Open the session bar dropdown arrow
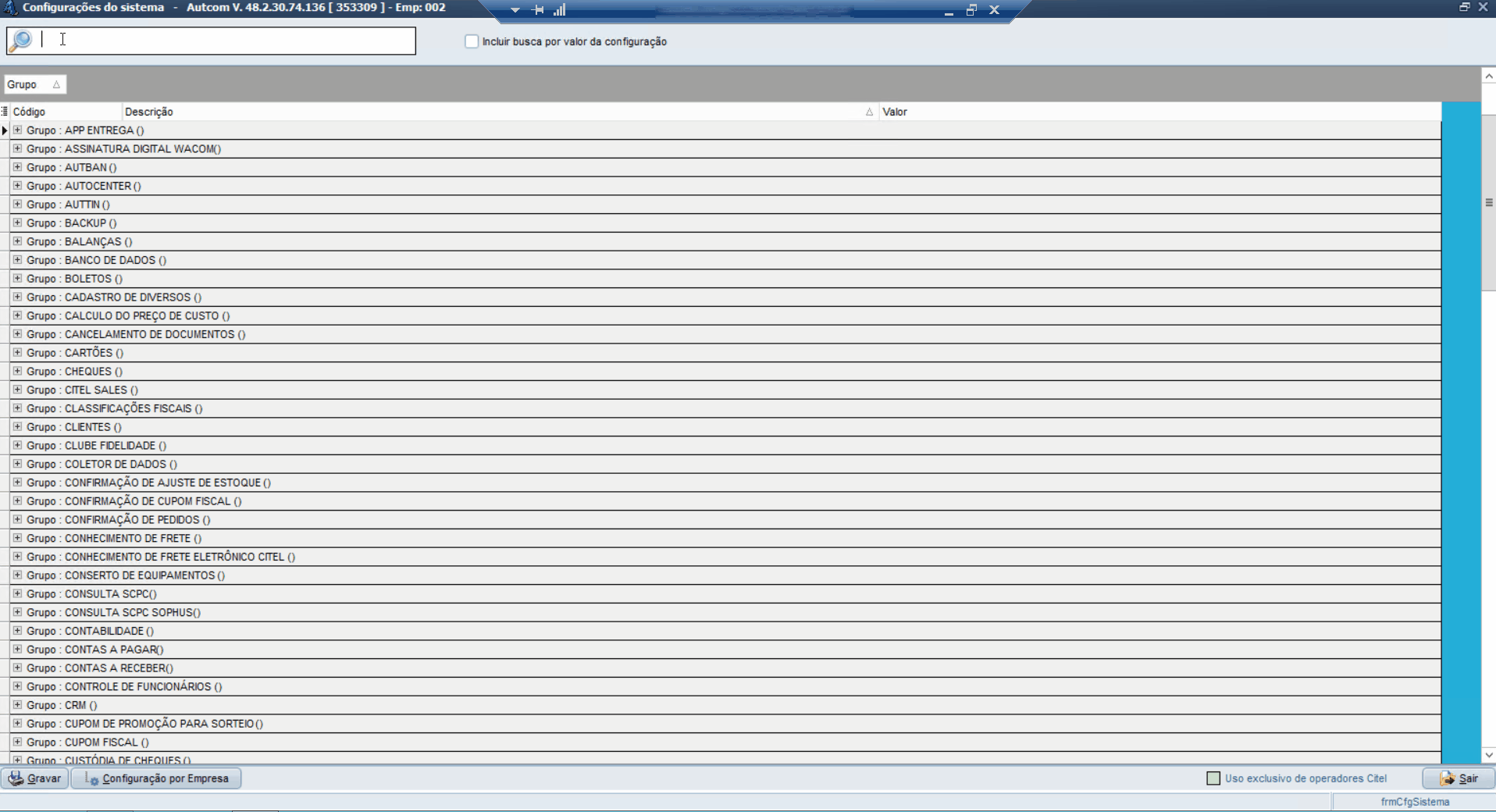The image size is (1496, 812). pyautogui.click(x=515, y=10)
